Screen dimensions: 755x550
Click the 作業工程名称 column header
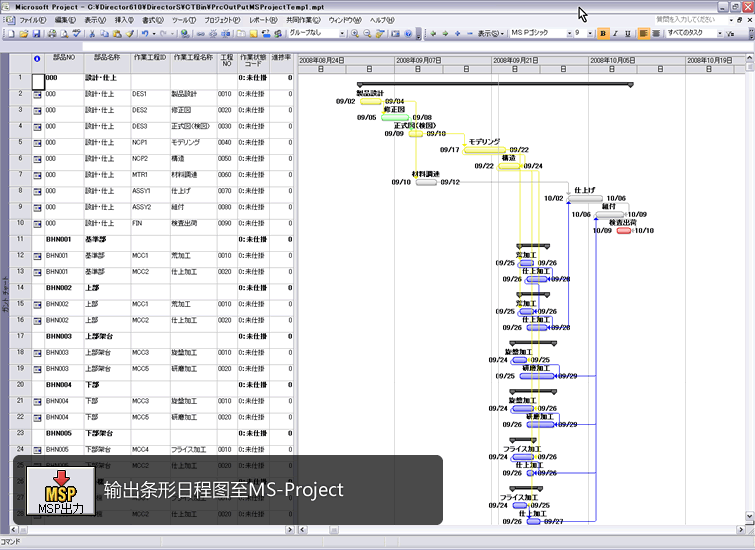point(194,62)
